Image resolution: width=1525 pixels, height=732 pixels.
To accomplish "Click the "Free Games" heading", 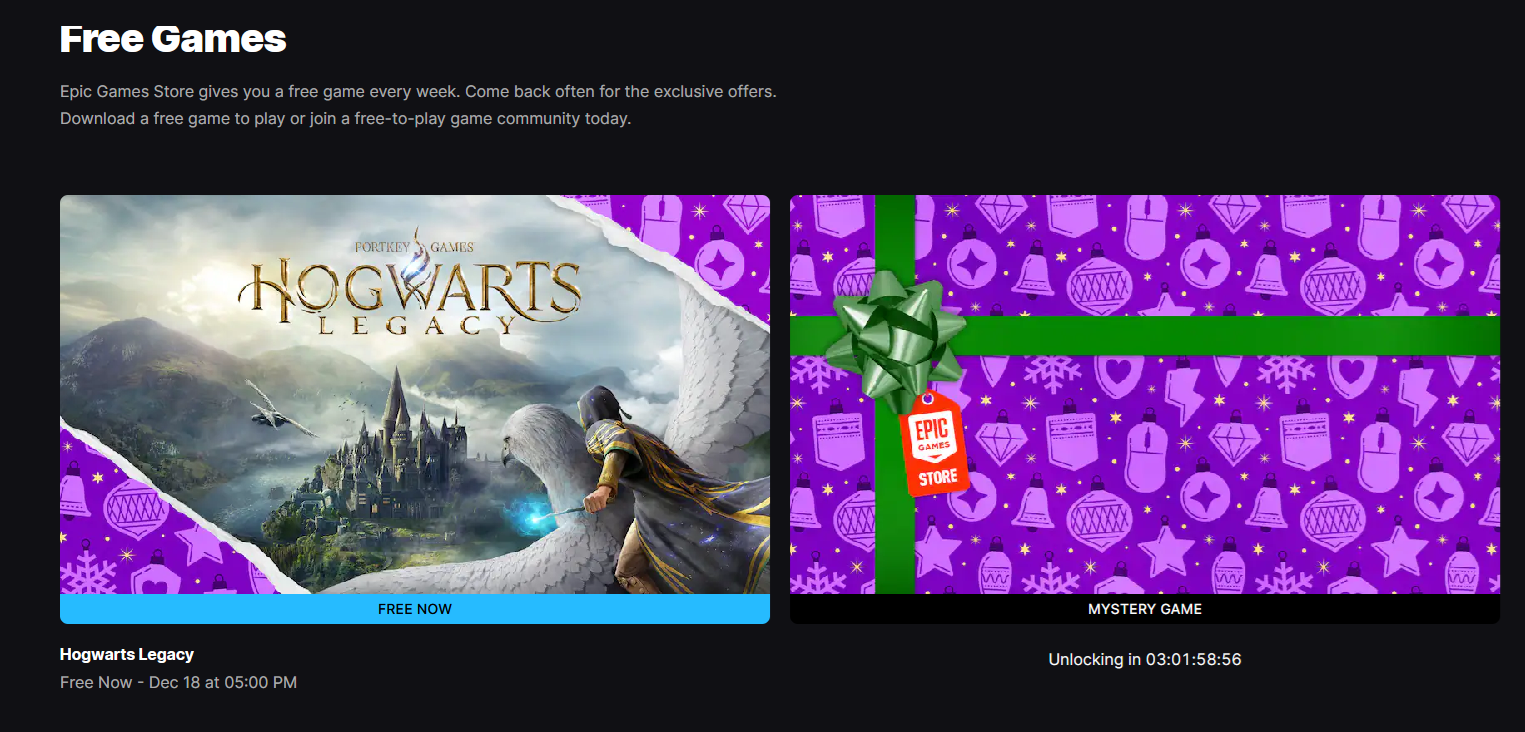I will (x=173, y=38).
